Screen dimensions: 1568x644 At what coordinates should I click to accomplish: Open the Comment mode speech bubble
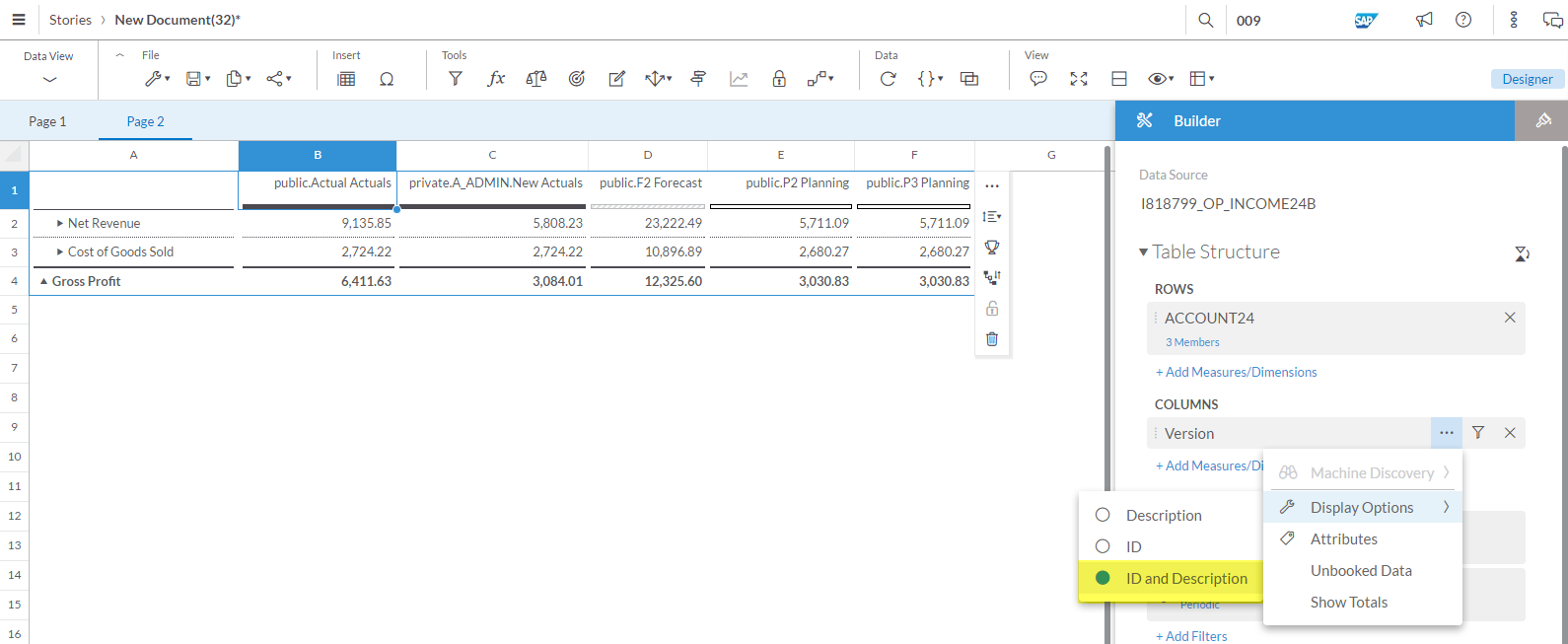1038,79
